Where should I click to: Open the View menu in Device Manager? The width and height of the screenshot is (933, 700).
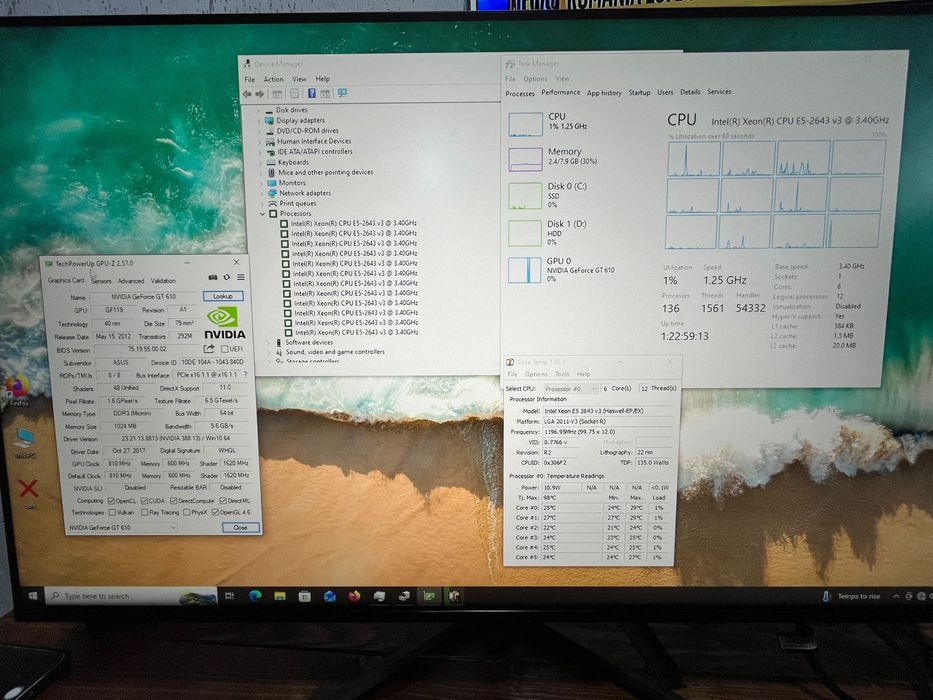pyautogui.click(x=299, y=79)
